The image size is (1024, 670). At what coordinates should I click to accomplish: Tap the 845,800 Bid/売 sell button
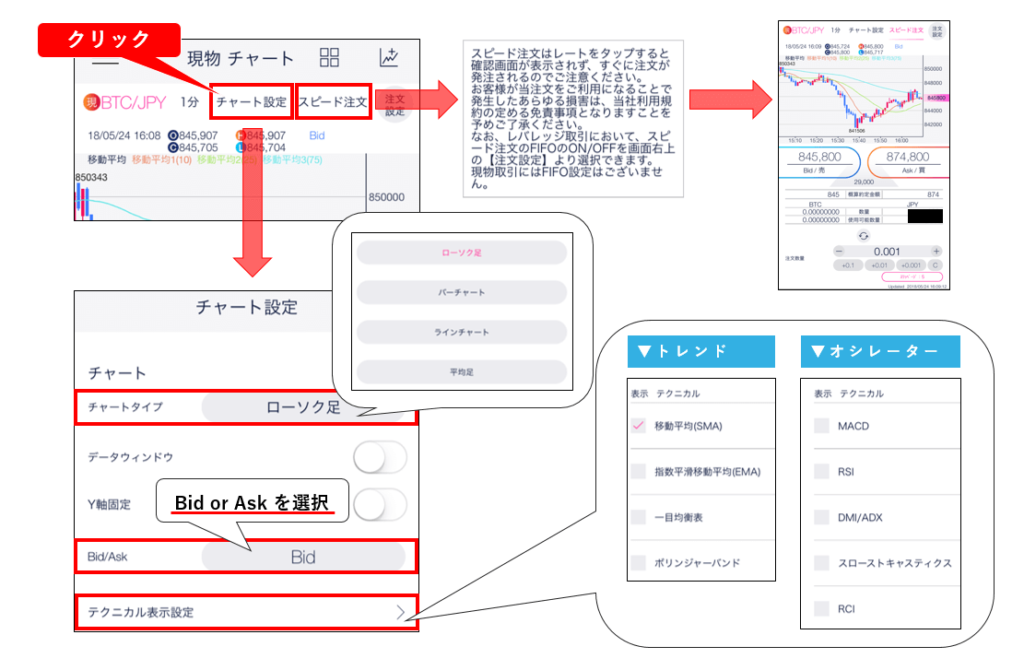pos(820,160)
